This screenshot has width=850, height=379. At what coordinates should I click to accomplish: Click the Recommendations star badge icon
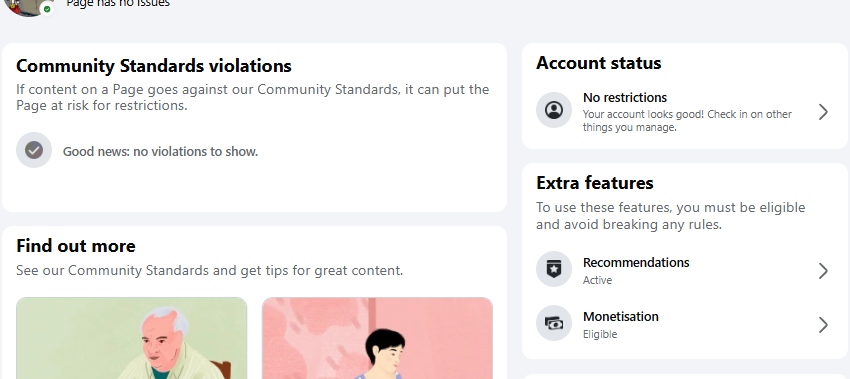554,269
